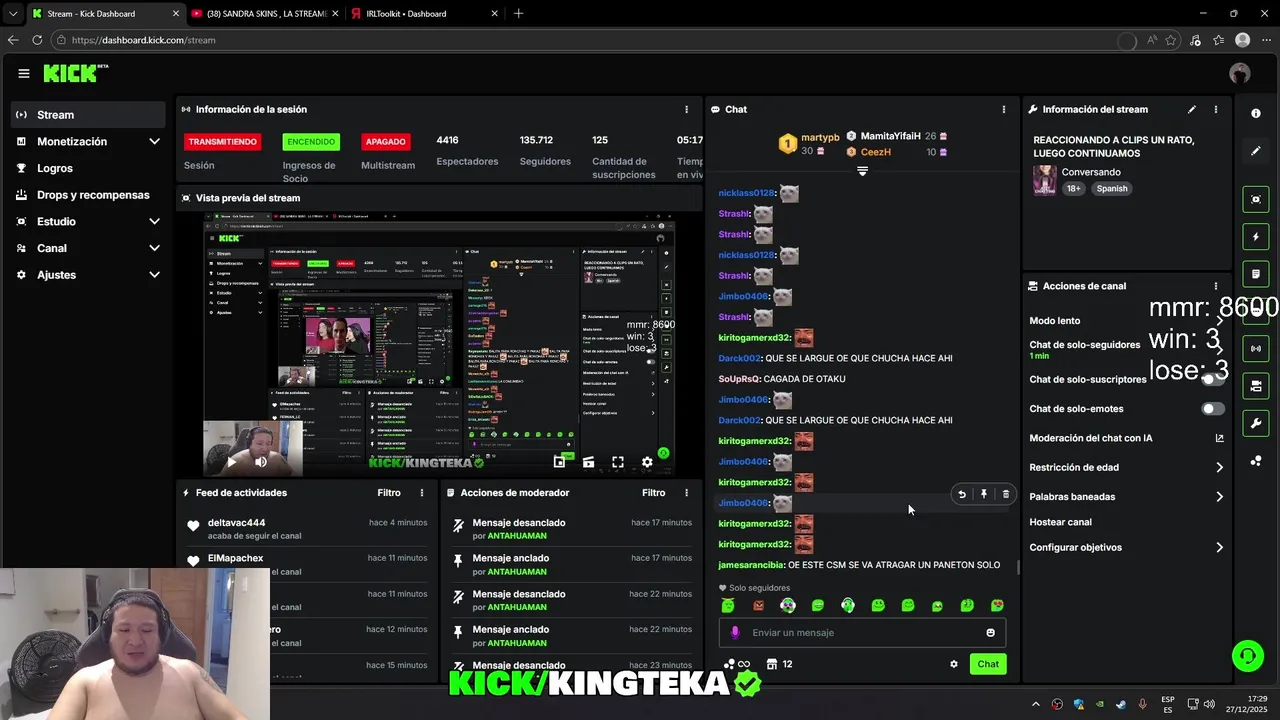Select the capture frame icon in right rail

(x=1256, y=199)
